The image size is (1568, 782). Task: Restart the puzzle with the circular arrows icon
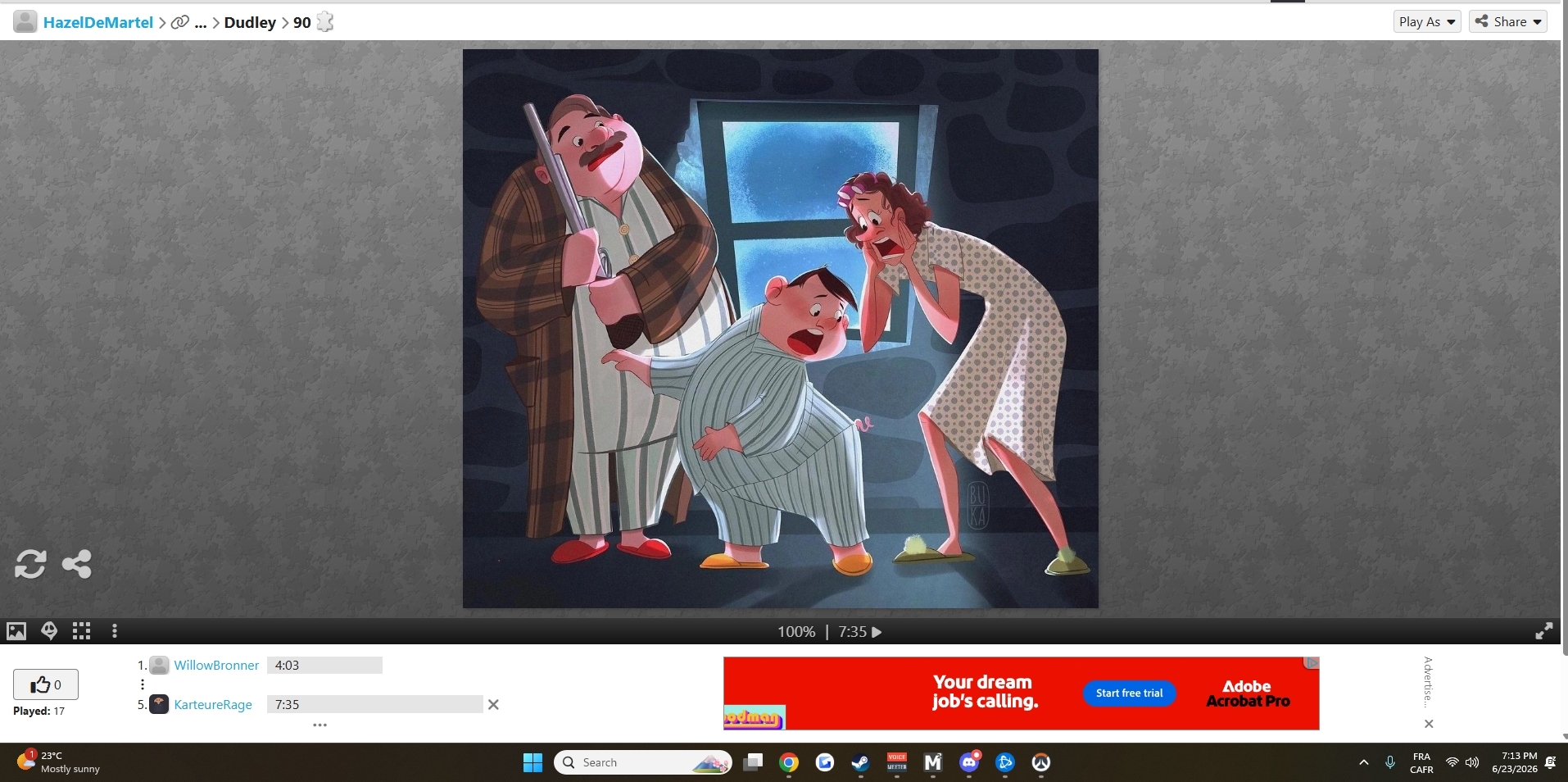coord(30,564)
